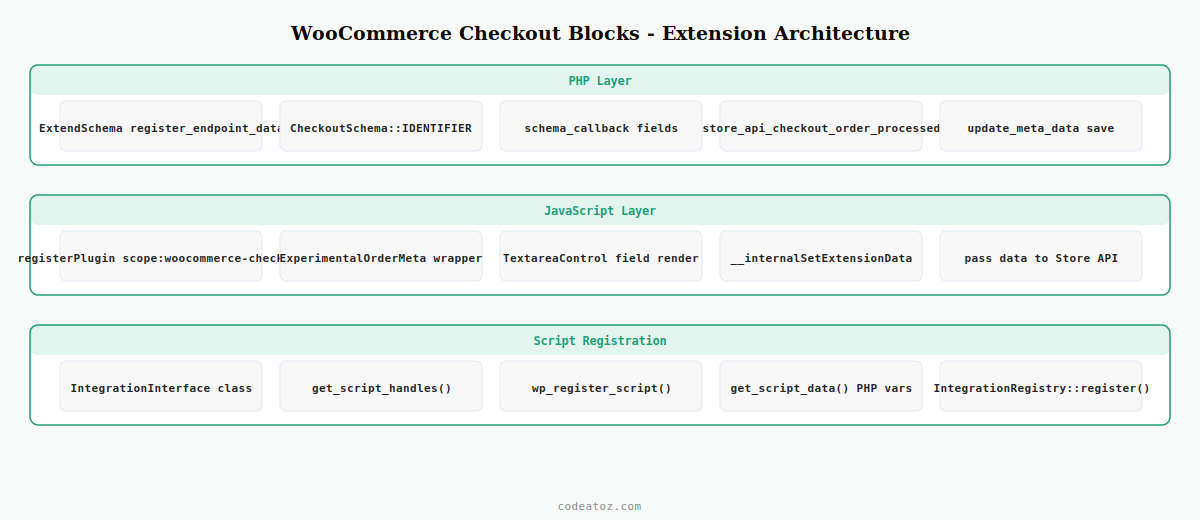
Task: Select the PHP Layer header
Action: [x=600, y=81]
